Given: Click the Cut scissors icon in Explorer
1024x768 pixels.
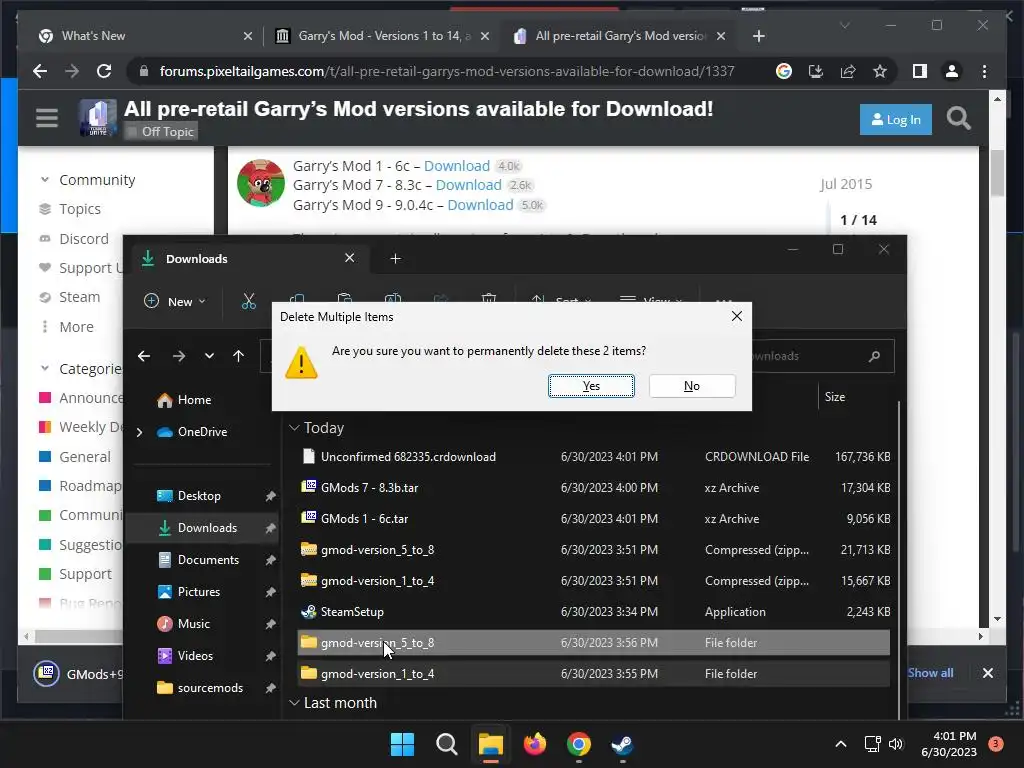Looking at the screenshot, I should point(248,301).
